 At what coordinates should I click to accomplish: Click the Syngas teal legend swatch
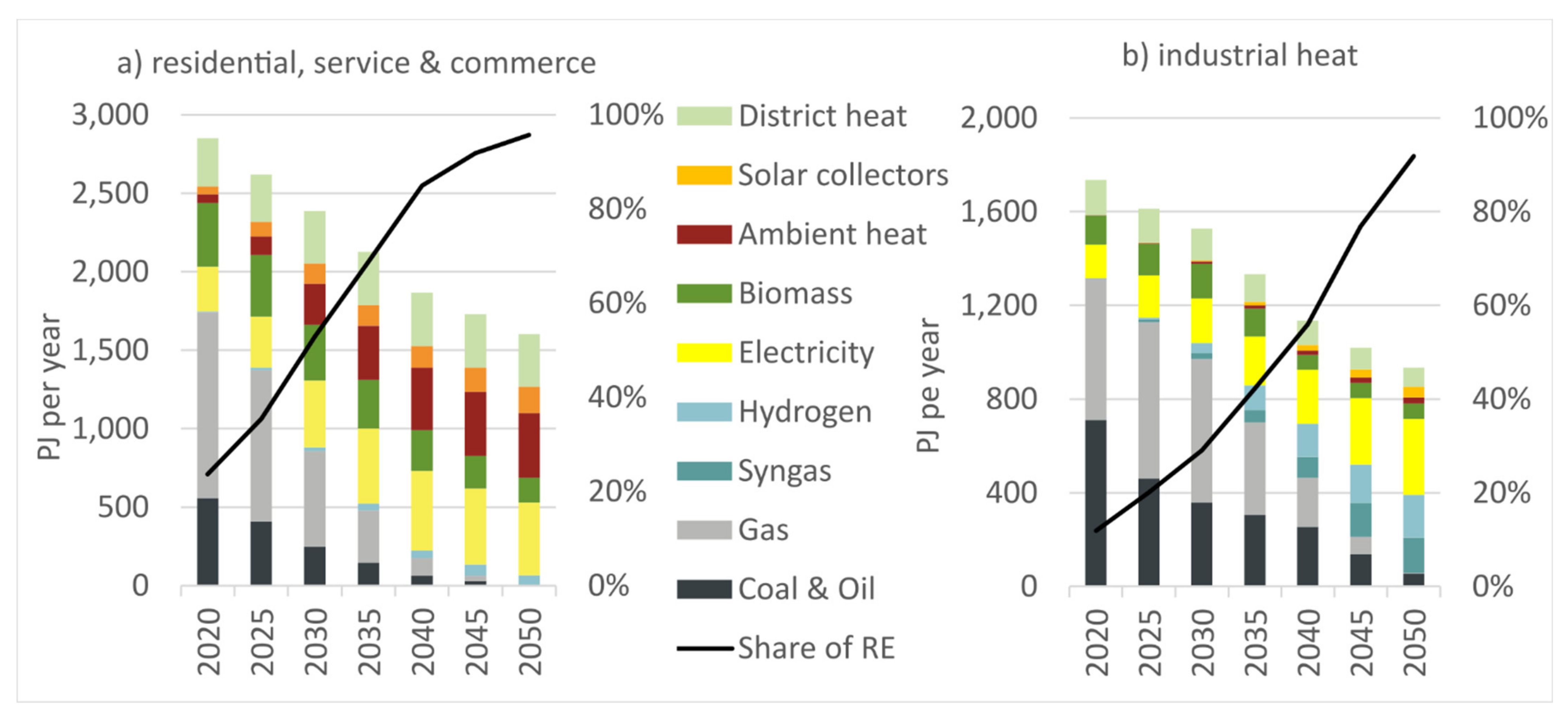[704, 471]
